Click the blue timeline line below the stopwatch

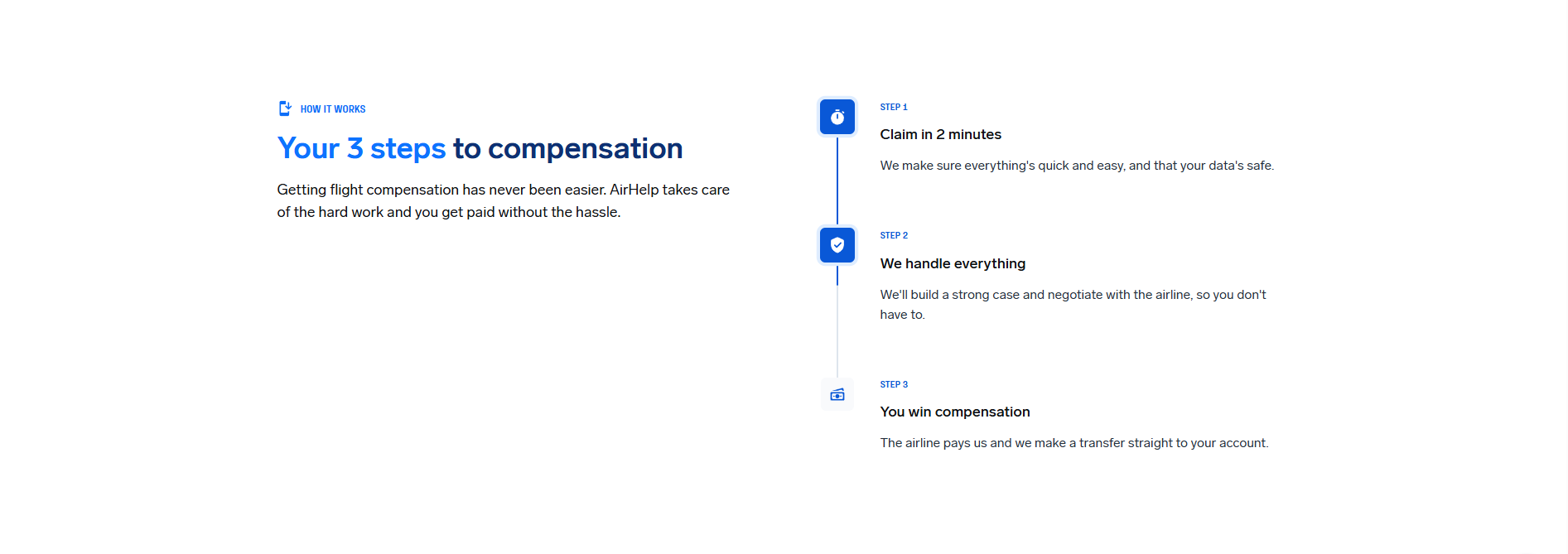(x=837, y=181)
